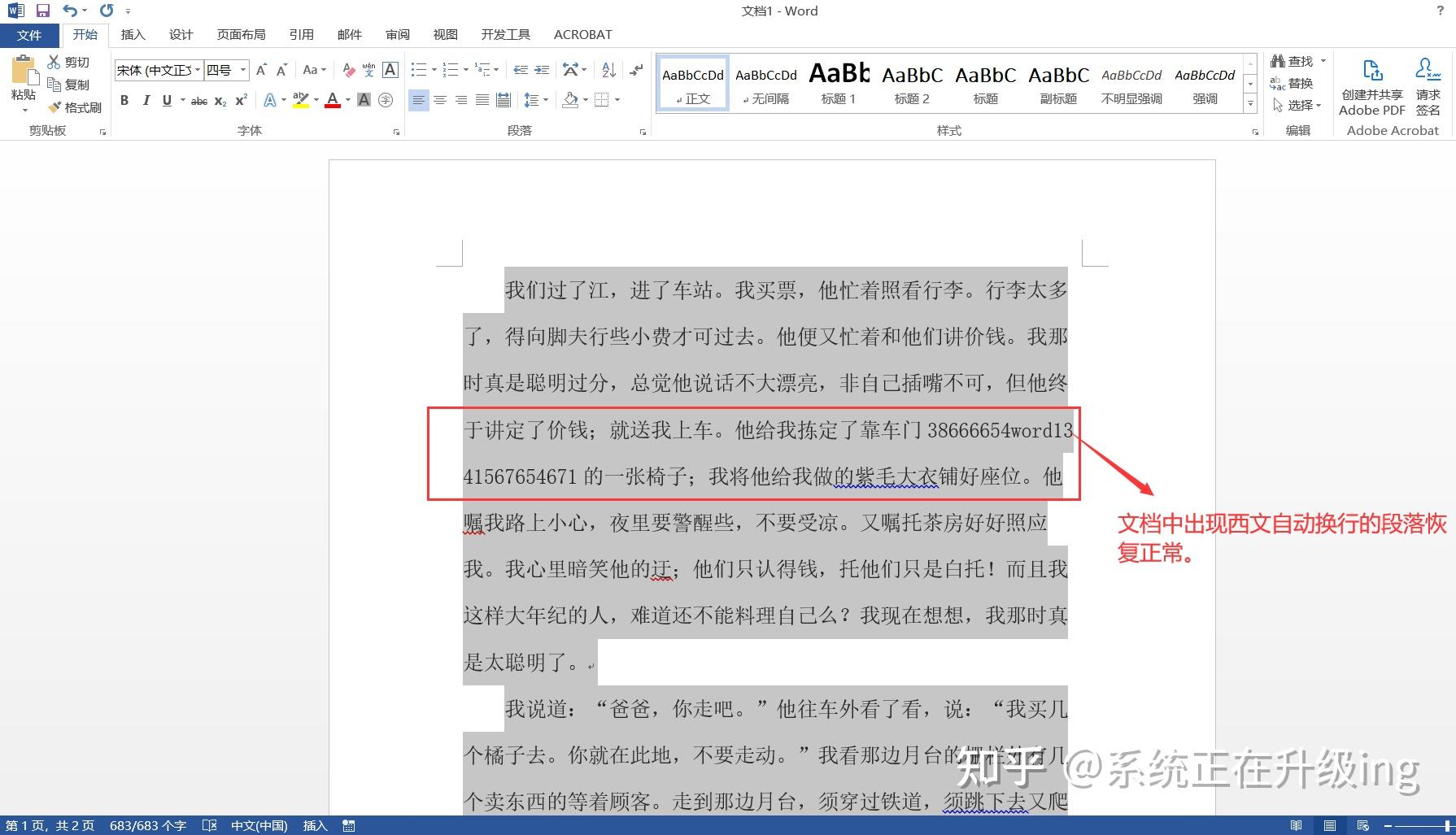This screenshot has width=1456, height=835.
Task: Activate the 格式刷 format painter
Action: click(74, 107)
